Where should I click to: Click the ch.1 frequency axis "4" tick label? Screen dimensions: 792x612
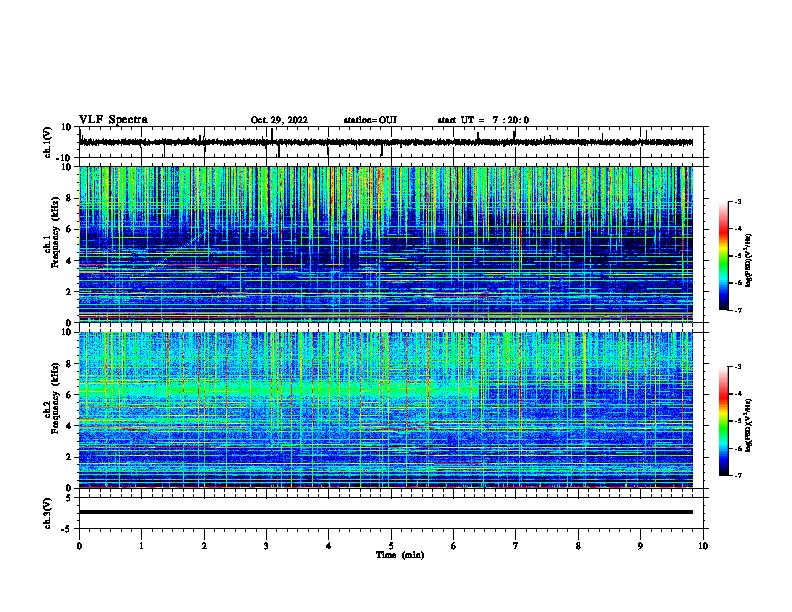[x=69, y=261]
